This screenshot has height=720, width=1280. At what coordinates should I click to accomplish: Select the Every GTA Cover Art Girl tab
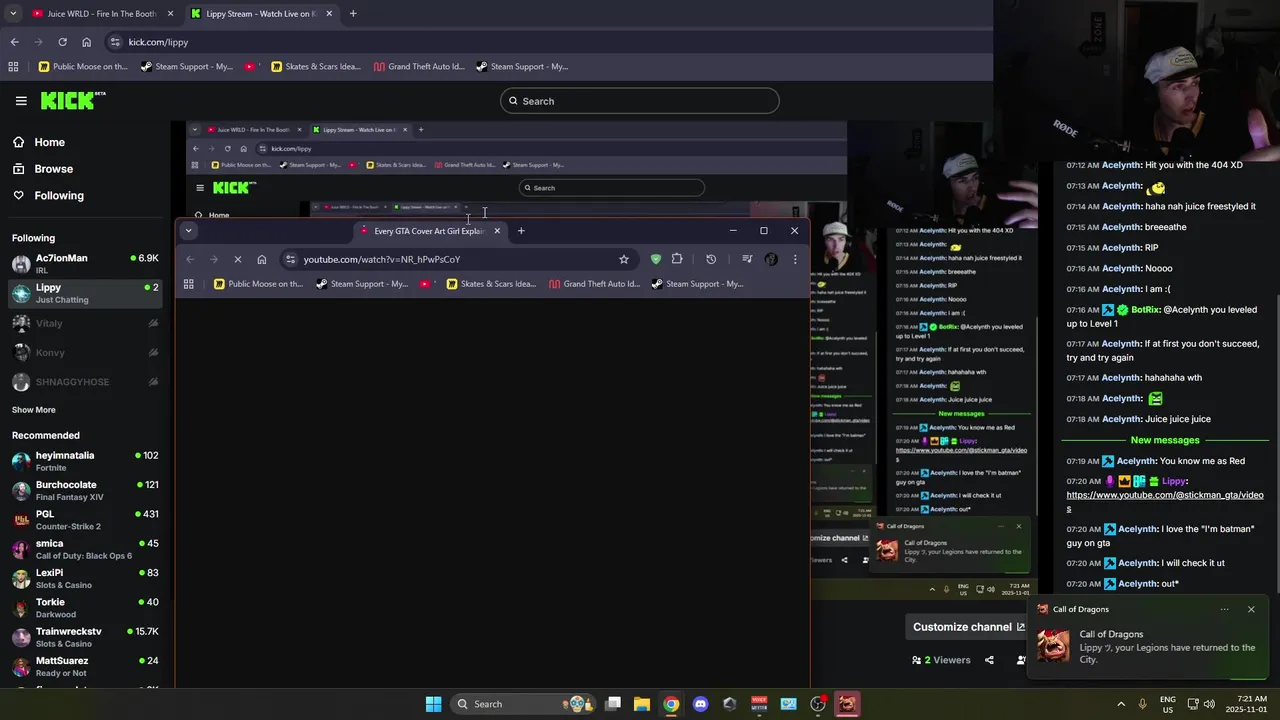(x=432, y=231)
